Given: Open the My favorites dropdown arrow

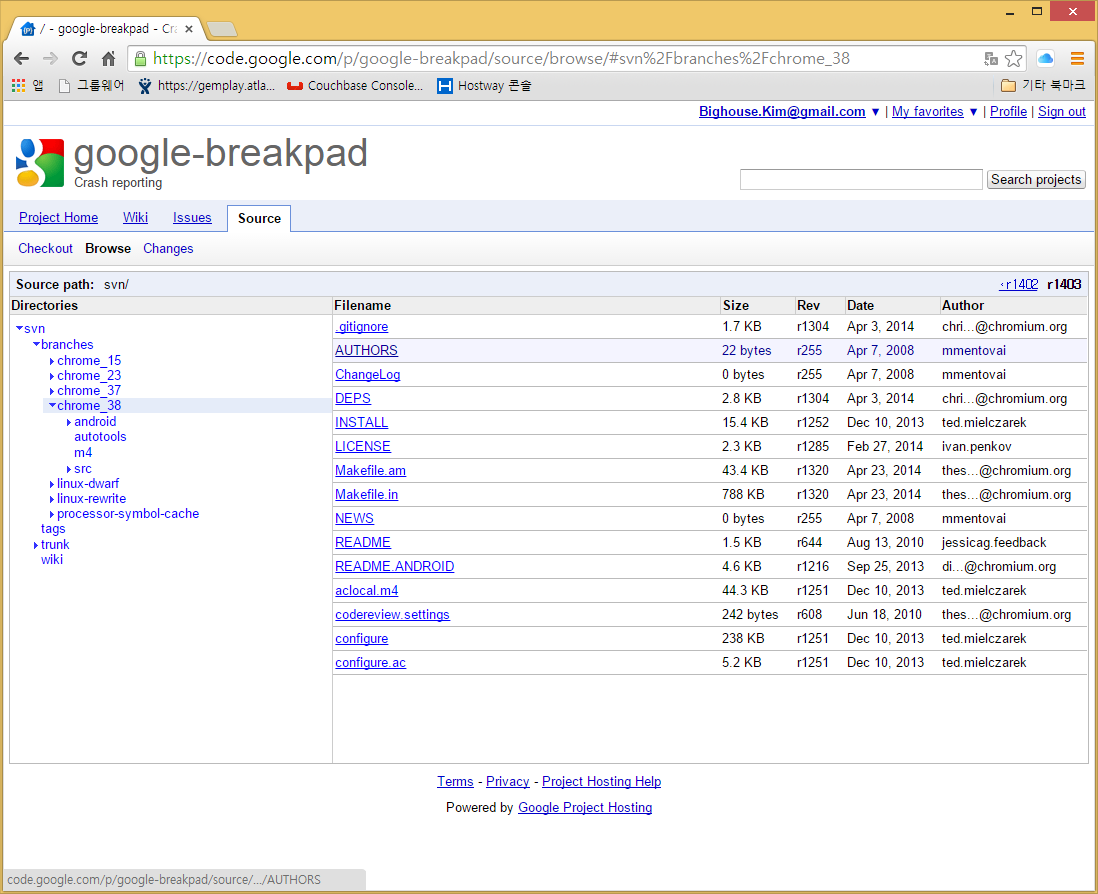Looking at the screenshot, I should 973,112.
